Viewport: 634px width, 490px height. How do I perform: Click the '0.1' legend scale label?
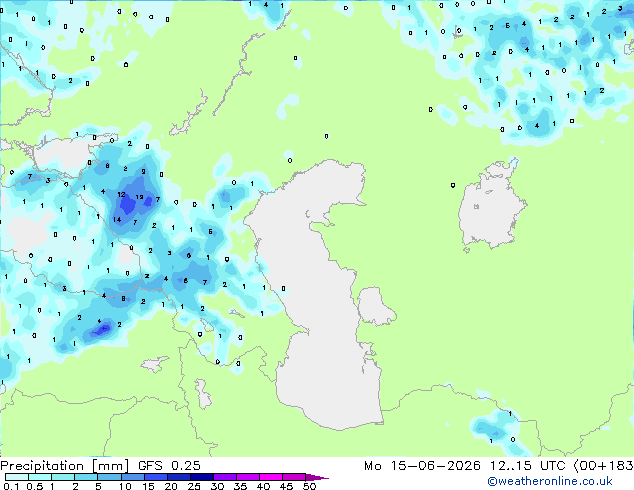[11, 486]
